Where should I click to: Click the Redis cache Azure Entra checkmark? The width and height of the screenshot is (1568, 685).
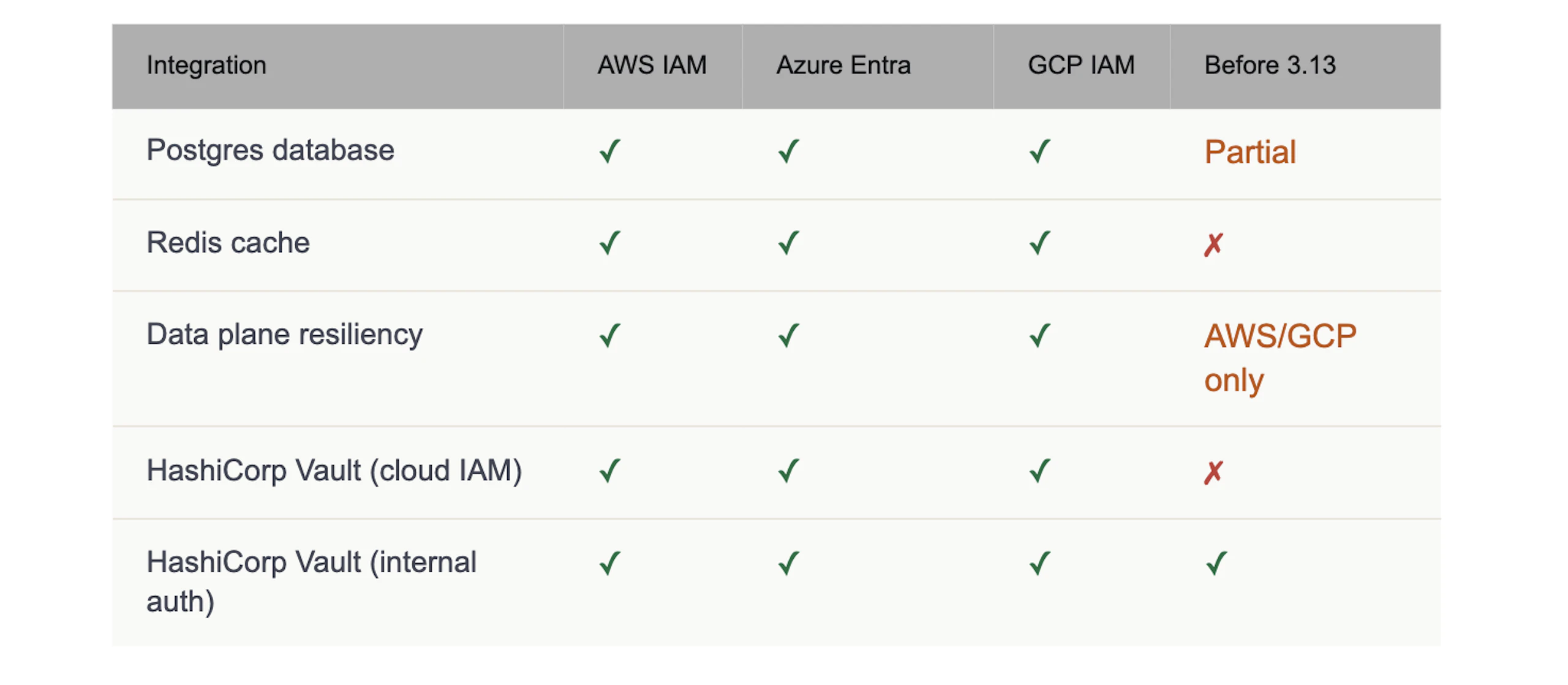pos(789,243)
